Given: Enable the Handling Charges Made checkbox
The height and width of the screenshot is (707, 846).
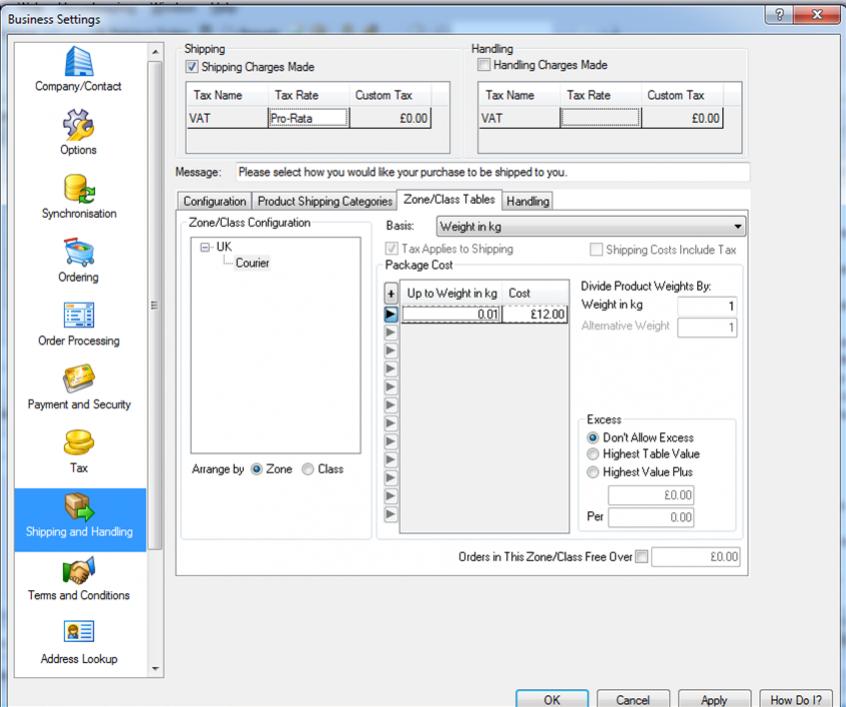Looking at the screenshot, I should [485, 65].
